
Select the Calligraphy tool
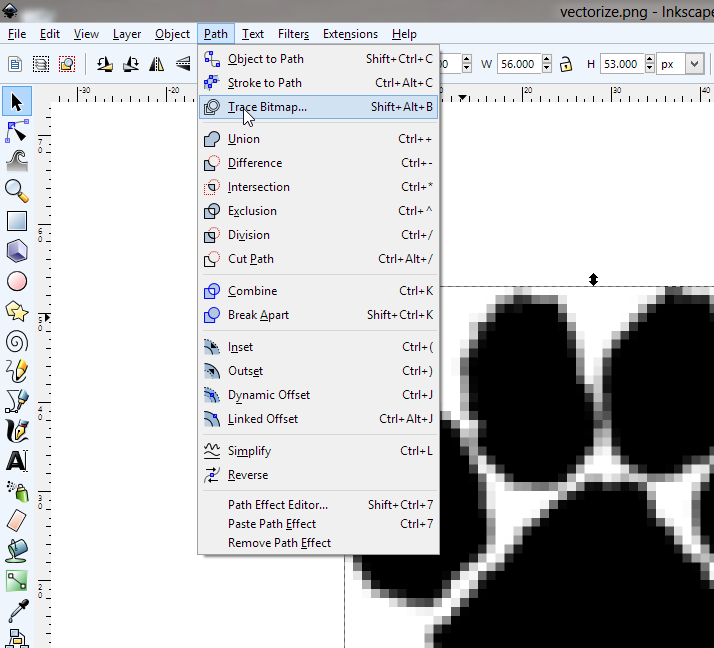(17, 431)
